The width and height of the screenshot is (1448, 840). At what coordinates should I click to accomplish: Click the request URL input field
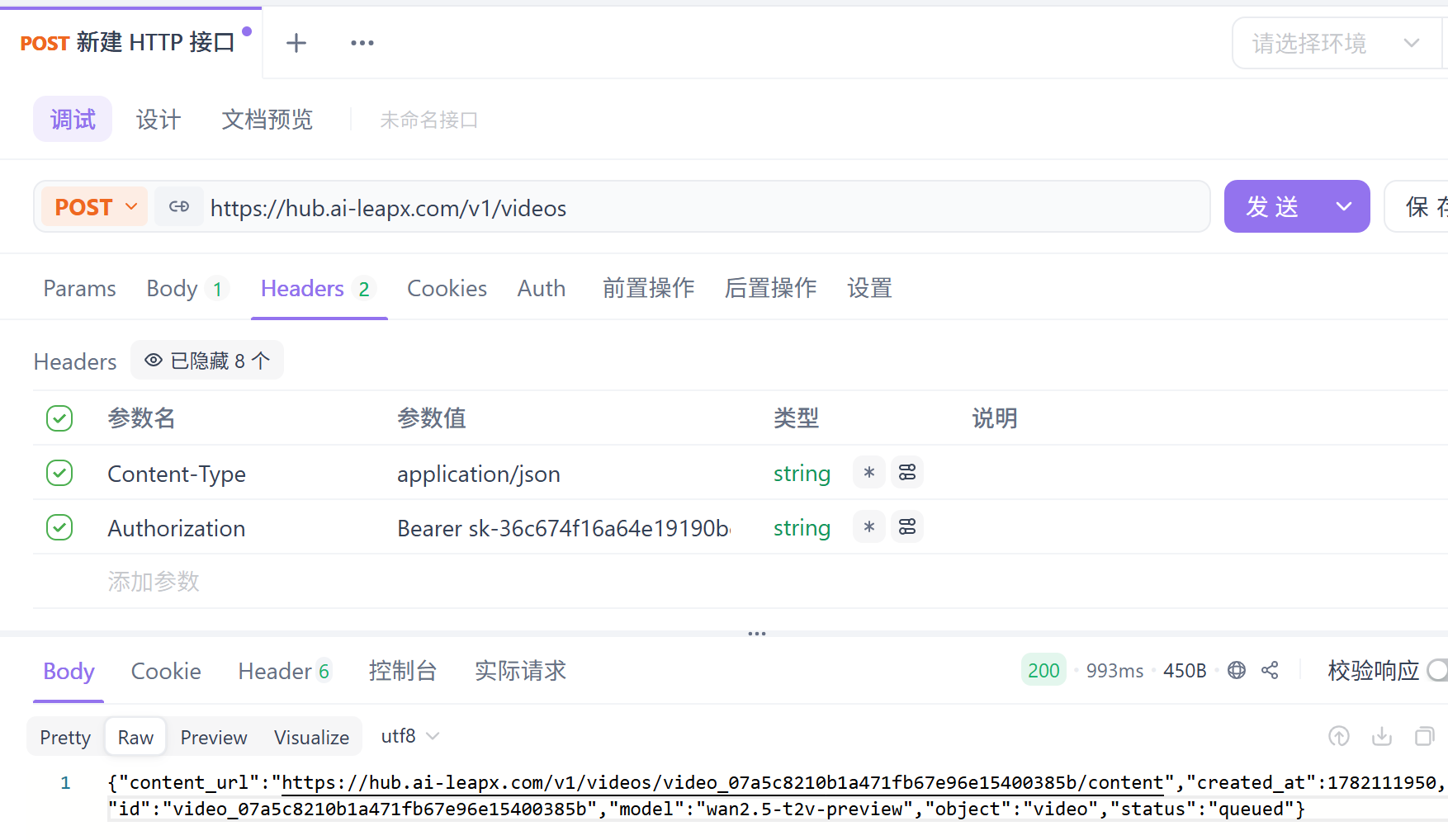706,207
